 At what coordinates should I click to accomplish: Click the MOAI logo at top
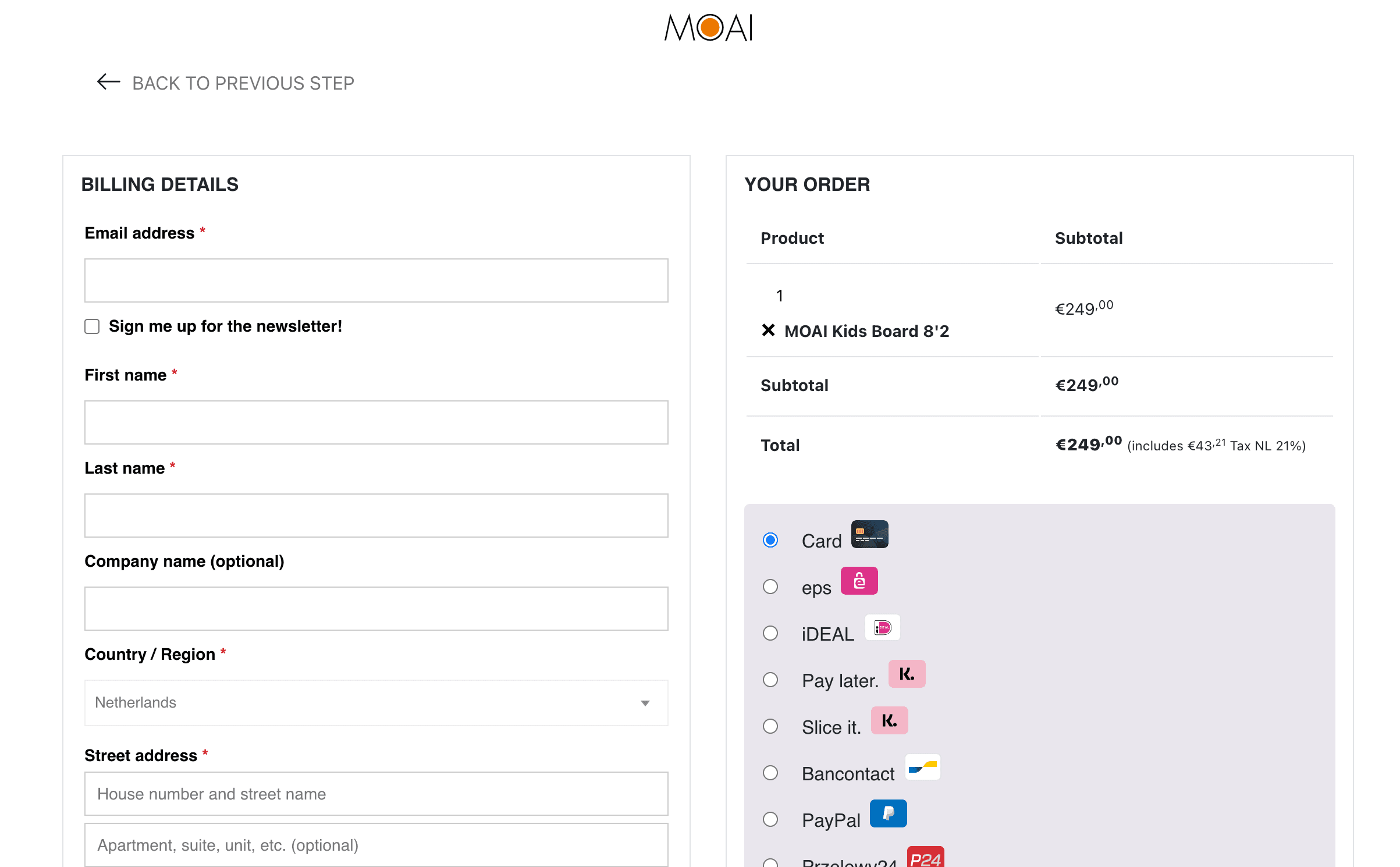tap(709, 27)
